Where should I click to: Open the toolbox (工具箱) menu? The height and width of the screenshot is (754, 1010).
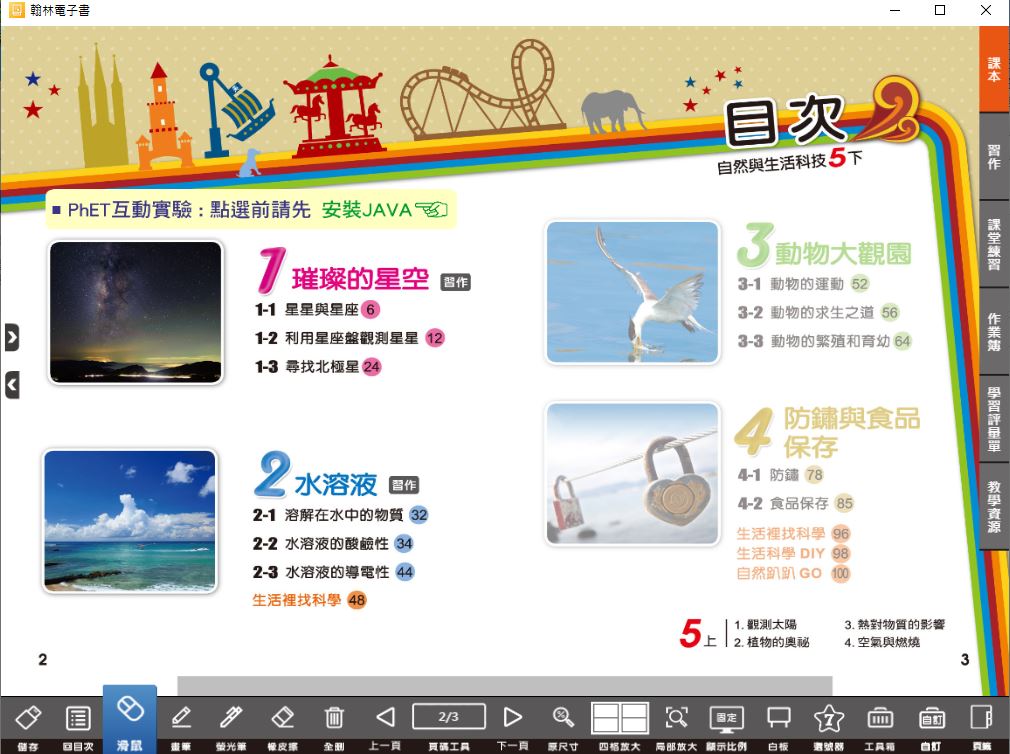[x=880, y=718]
